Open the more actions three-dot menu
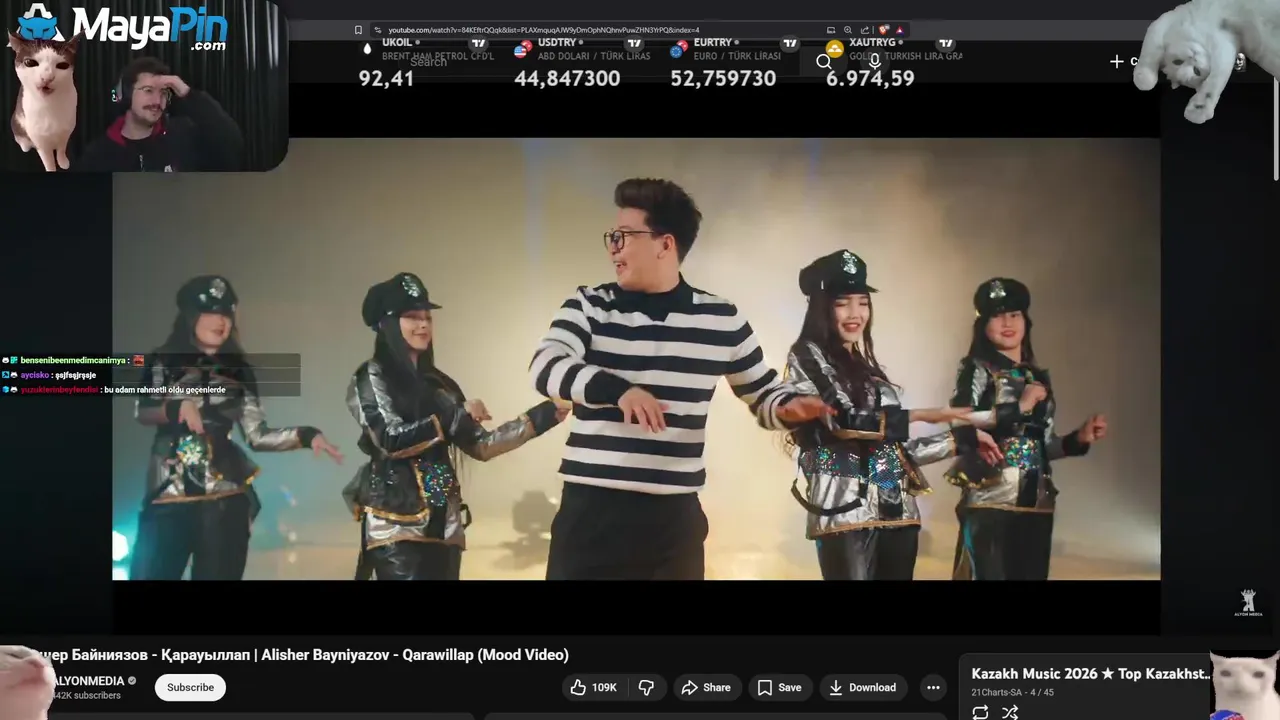 click(933, 687)
